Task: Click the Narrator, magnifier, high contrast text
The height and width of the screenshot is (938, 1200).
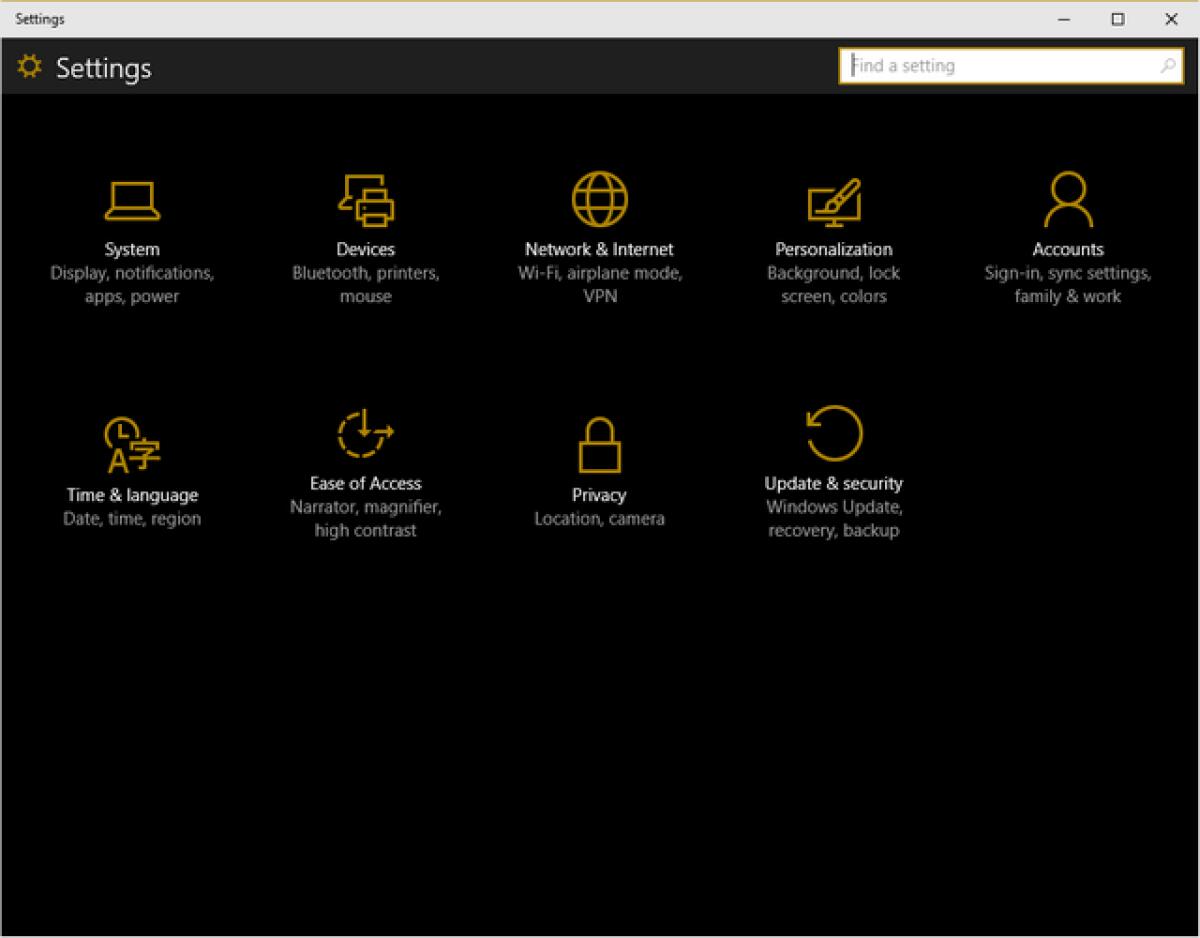Action: pos(365,519)
